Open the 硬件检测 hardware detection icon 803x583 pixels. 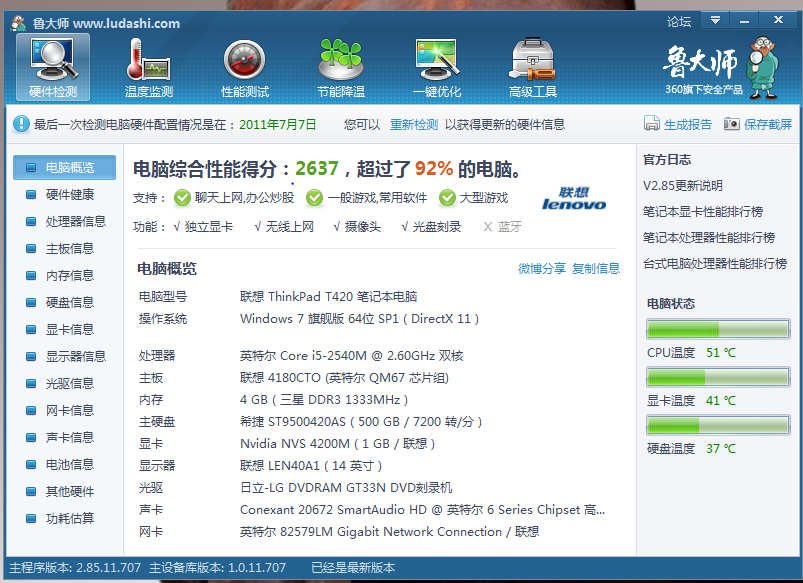[53, 60]
